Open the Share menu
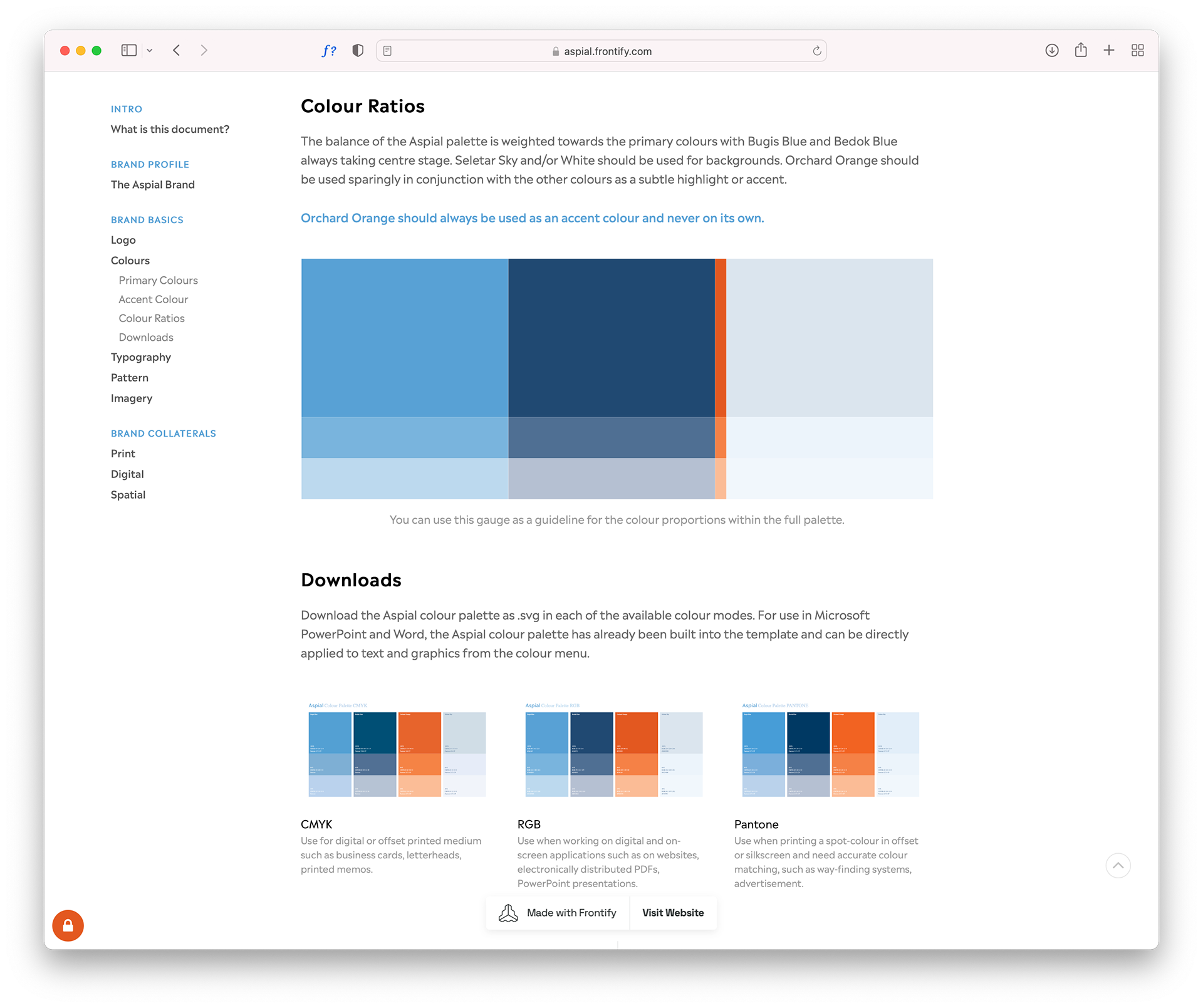The width and height of the screenshot is (1203, 1008). pos(1081,50)
